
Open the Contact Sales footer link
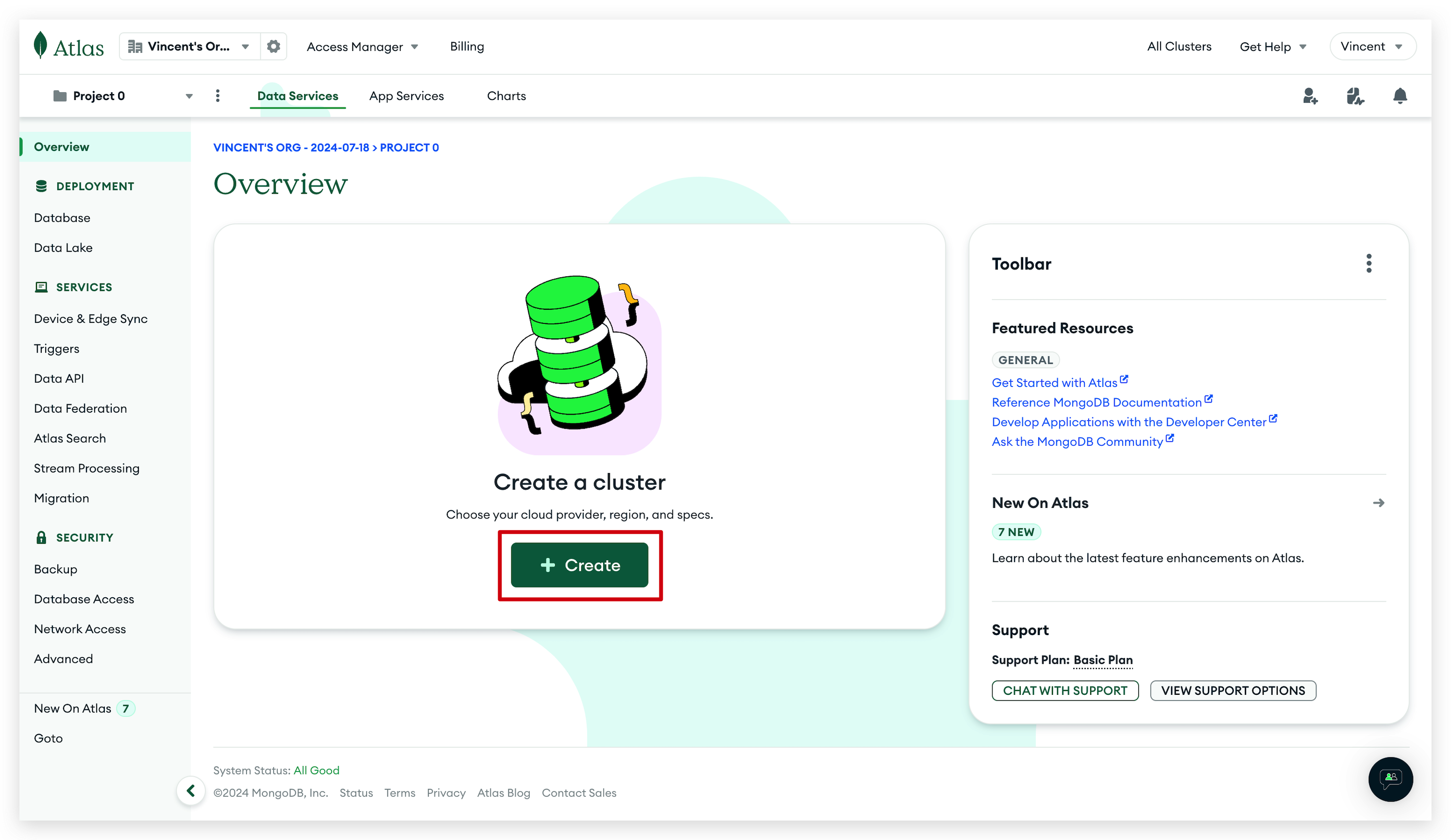pos(579,793)
